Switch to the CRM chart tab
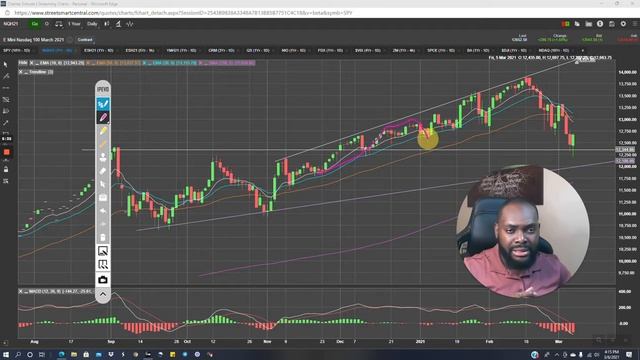Viewport: 640px width, 360px height. (221, 51)
